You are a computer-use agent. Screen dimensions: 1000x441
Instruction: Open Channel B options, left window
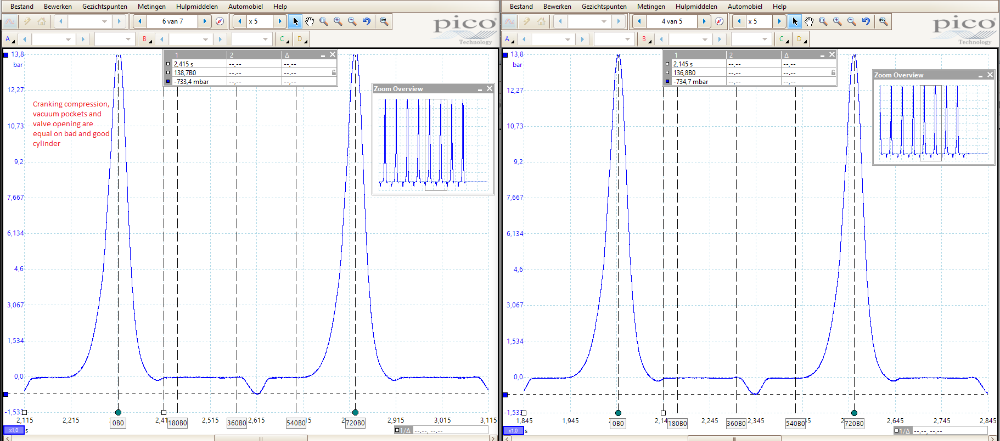click(146, 40)
